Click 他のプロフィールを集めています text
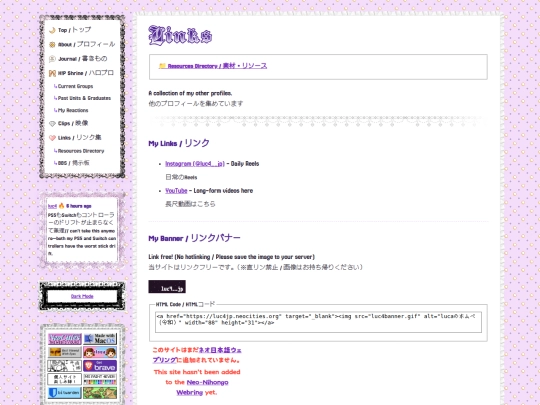 coord(196,103)
